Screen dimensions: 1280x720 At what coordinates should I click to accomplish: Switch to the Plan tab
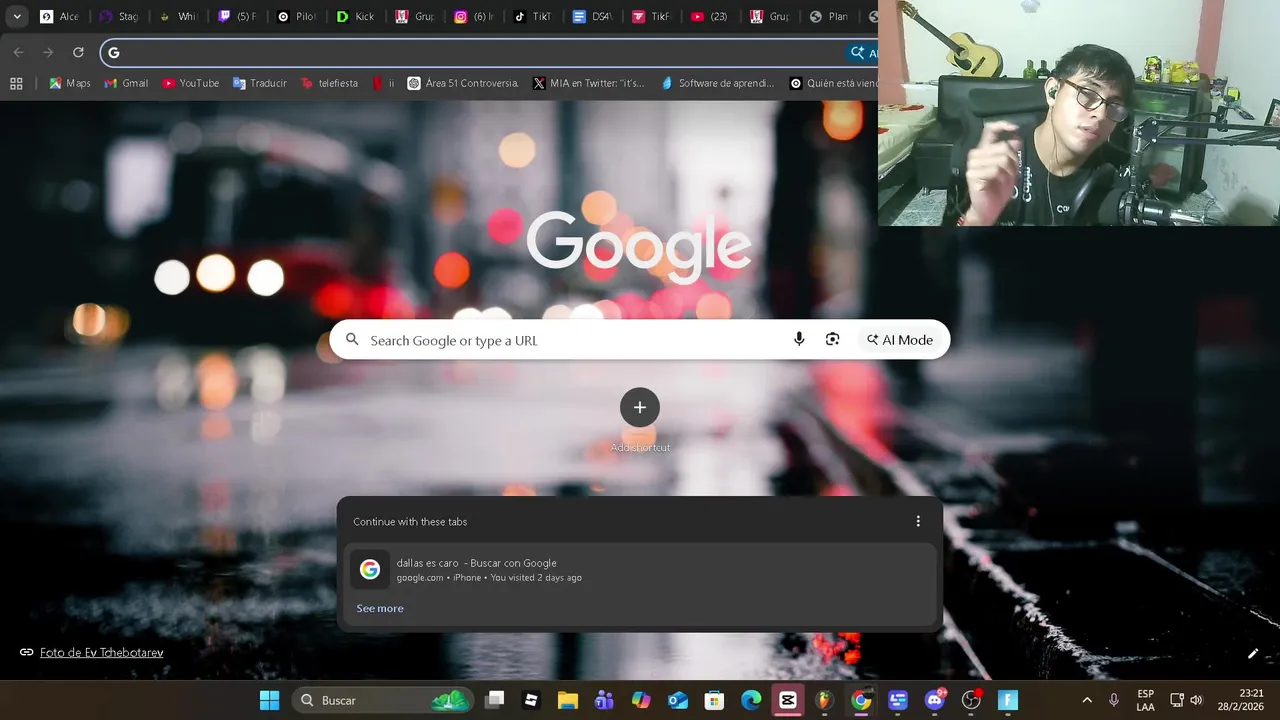pyautogui.click(x=827, y=17)
